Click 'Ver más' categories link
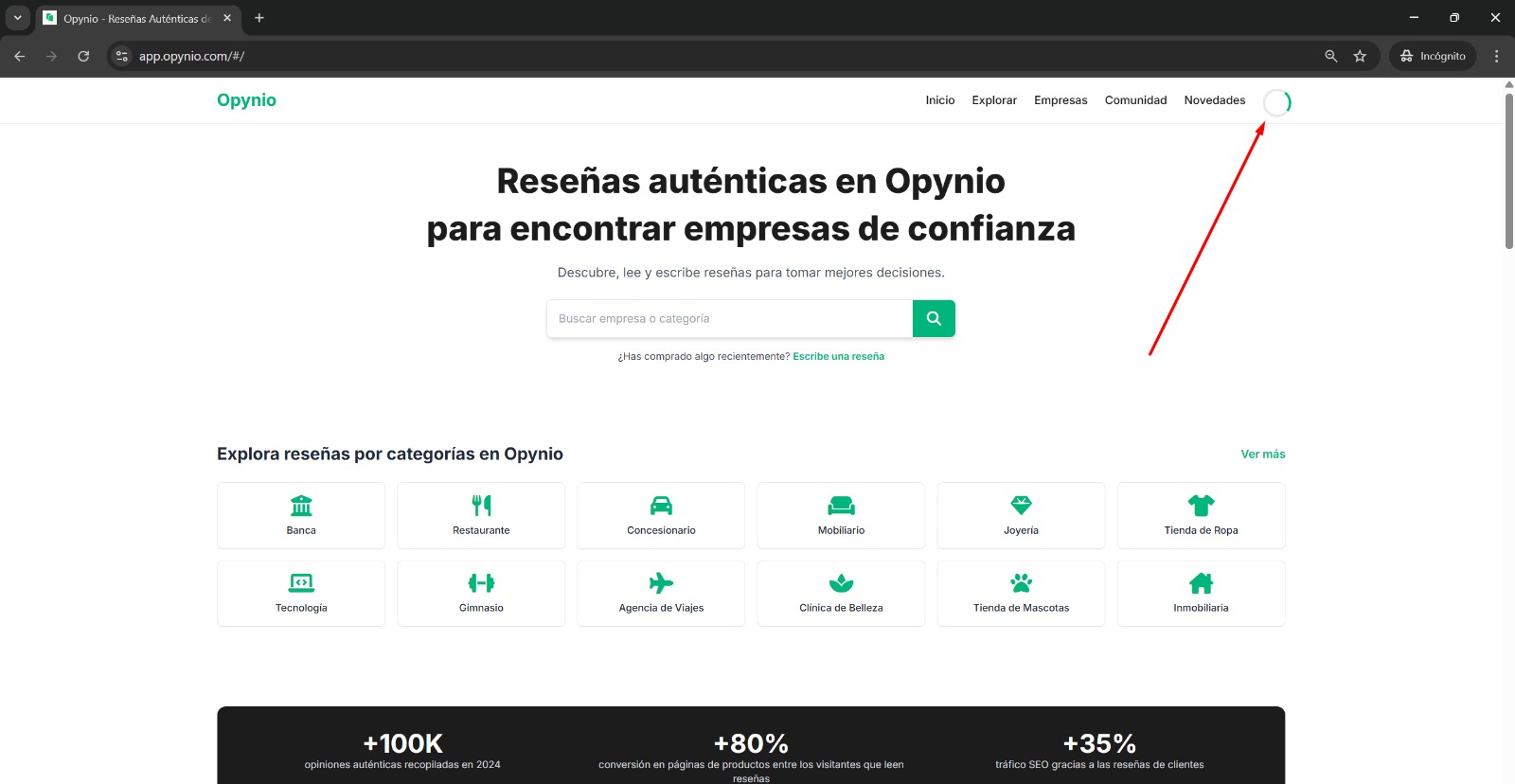This screenshot has height=784, width=1515. pos(1263,454)
